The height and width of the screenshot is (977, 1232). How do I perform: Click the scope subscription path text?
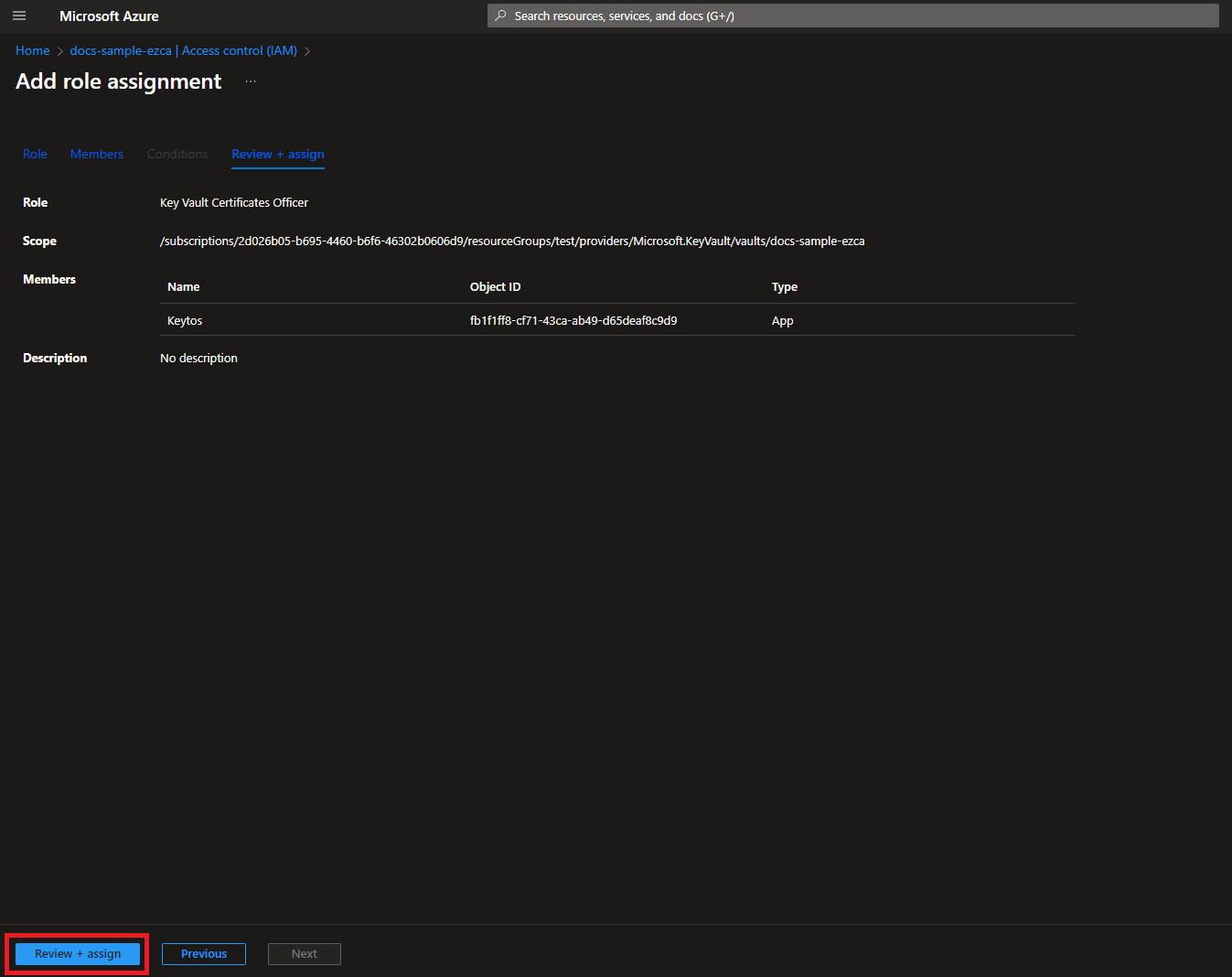point(512,241)
